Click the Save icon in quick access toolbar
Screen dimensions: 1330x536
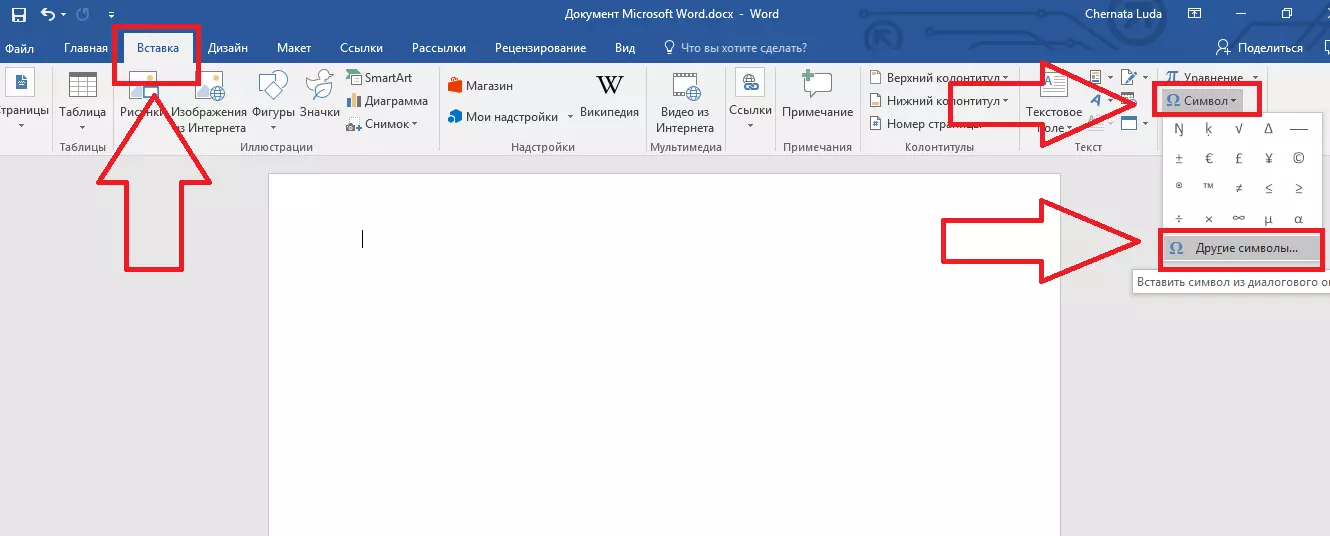pos(18,15)
